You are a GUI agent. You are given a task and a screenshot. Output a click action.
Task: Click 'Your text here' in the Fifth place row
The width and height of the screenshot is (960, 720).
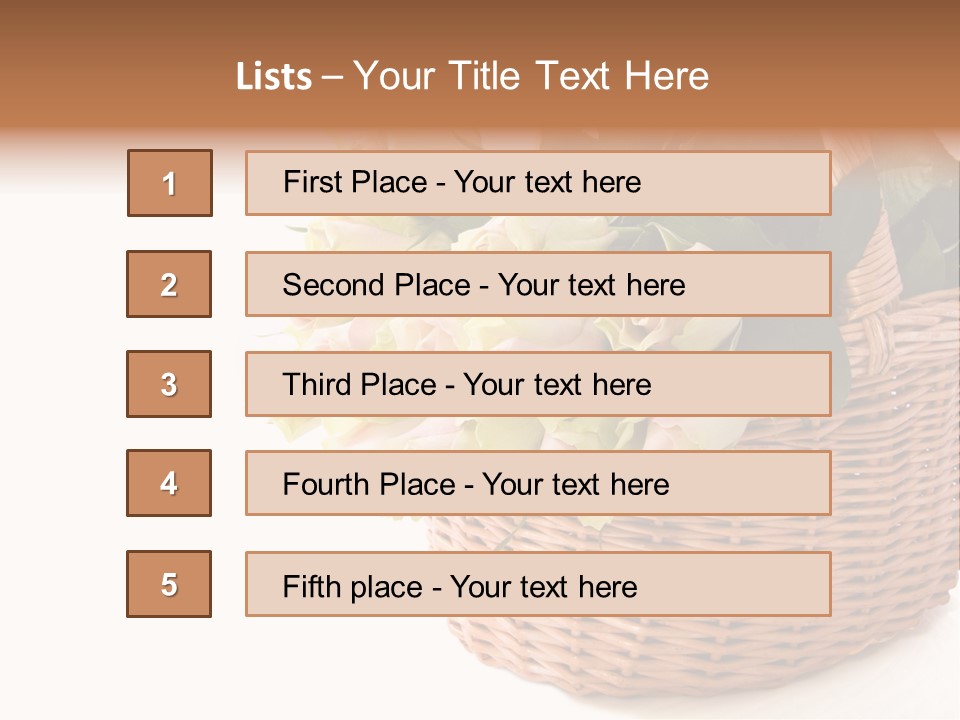pos(543,586)
